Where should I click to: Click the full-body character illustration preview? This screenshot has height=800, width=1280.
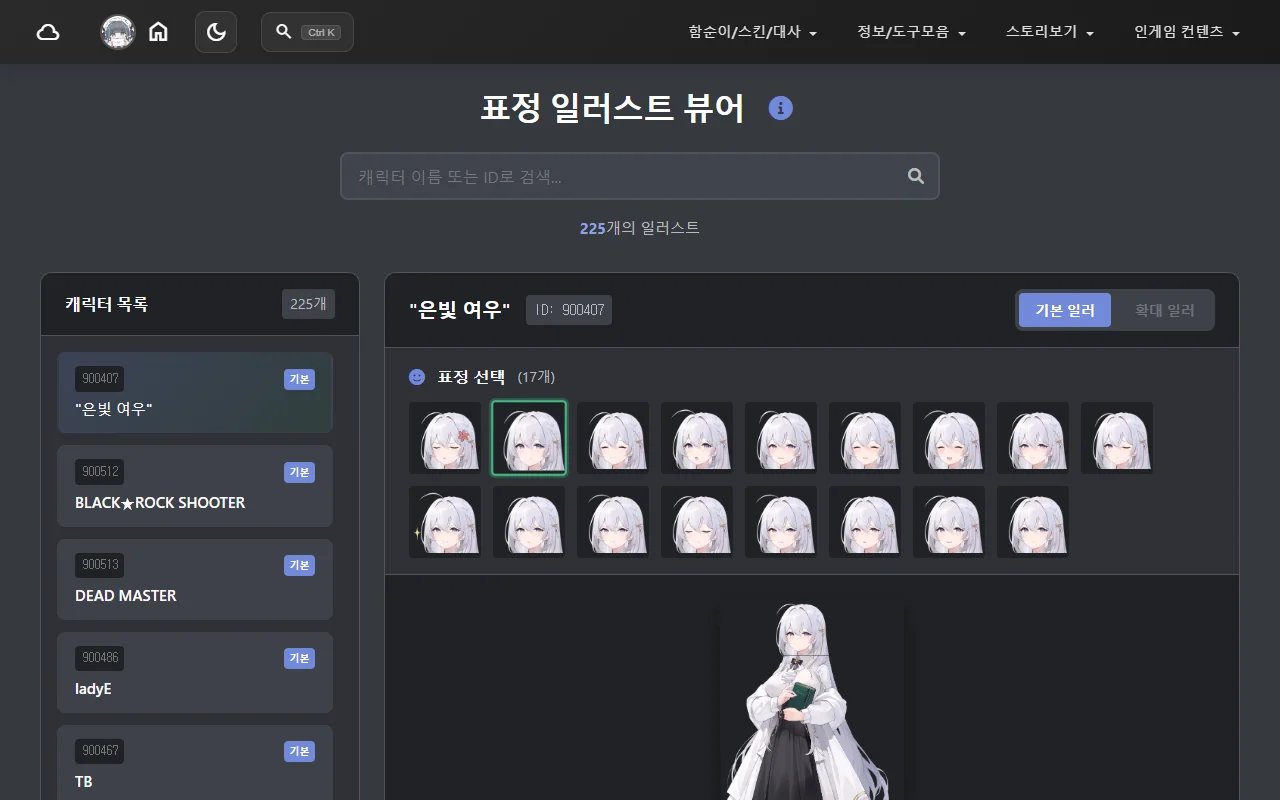[812, 700]
